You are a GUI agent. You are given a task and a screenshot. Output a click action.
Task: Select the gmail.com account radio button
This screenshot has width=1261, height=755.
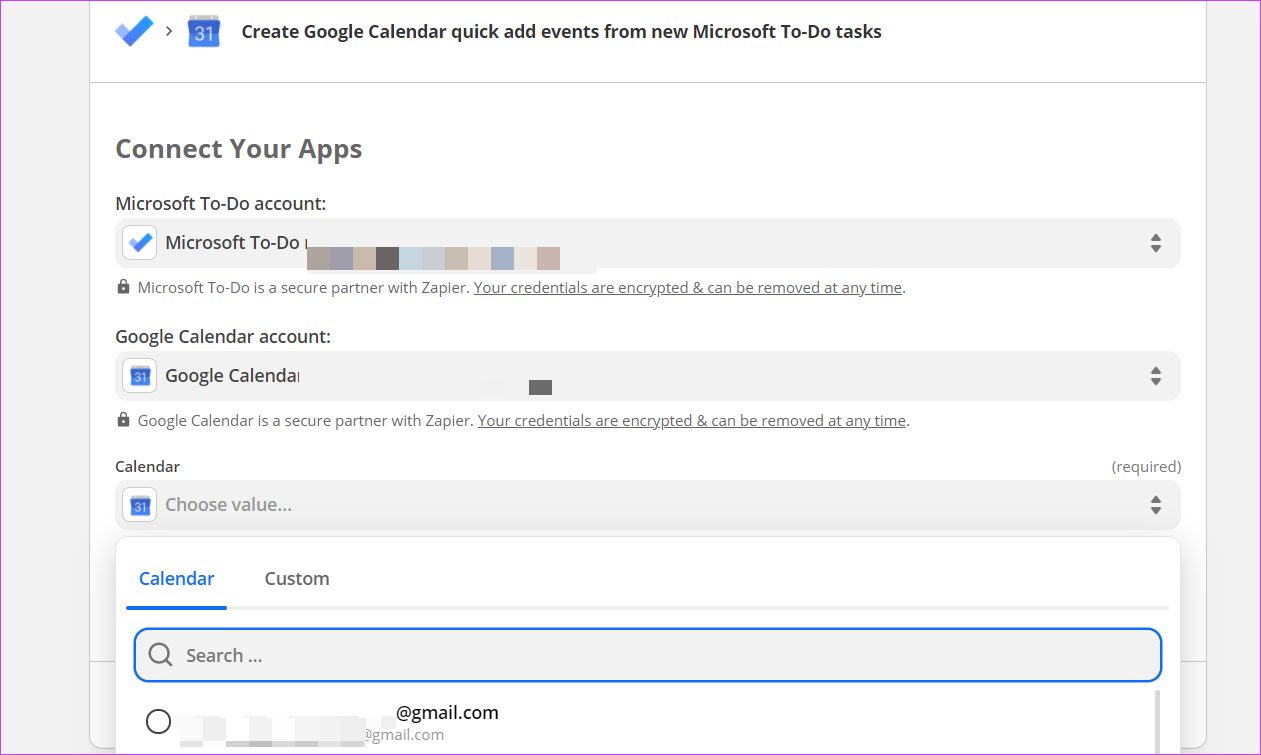[158, 720]
